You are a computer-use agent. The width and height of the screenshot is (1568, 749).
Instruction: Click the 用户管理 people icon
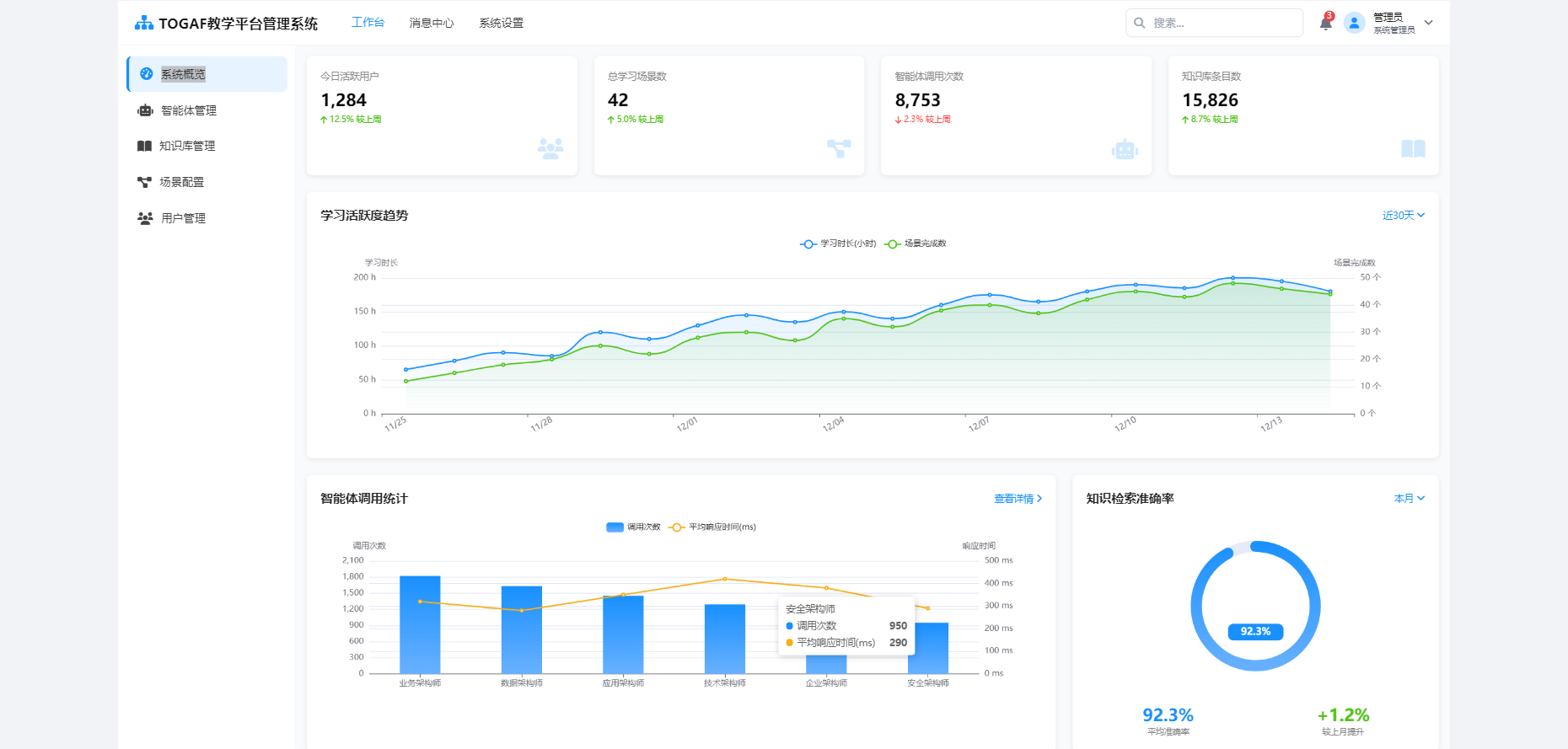click(145, 218)
